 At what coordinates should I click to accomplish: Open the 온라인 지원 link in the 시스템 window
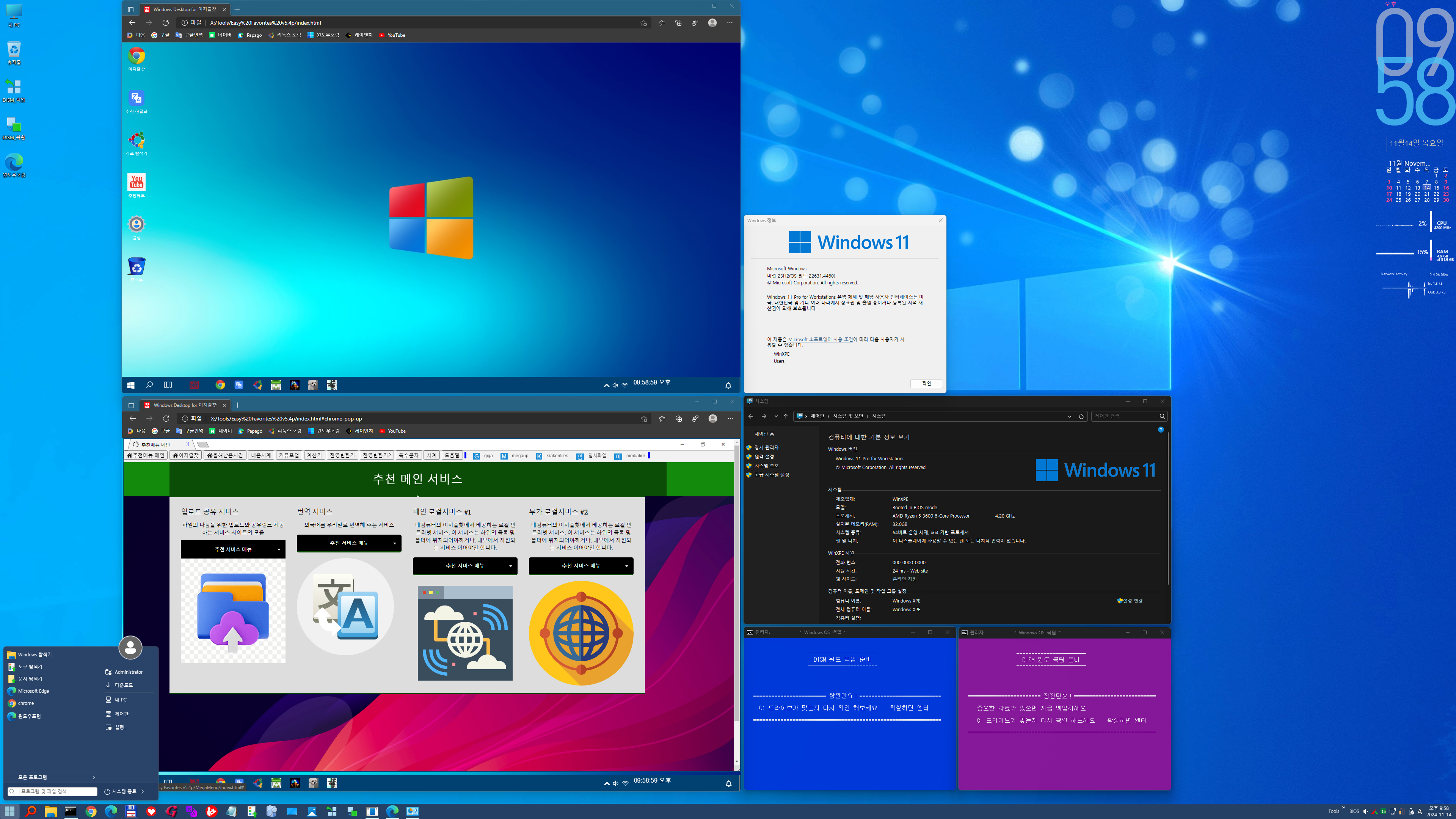[904, 579]
